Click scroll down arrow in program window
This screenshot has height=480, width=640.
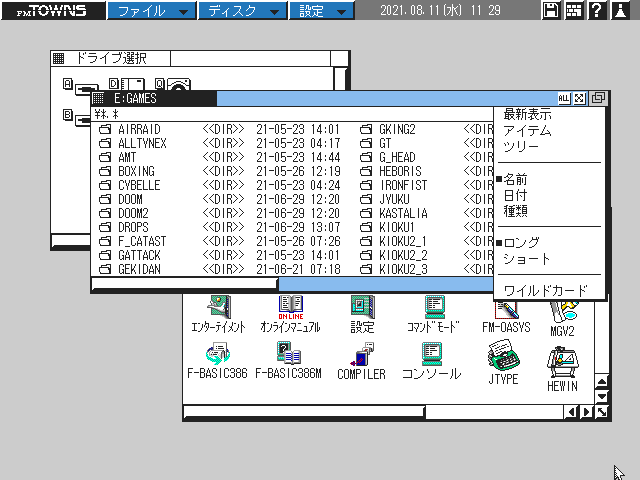click(x=602, y=396)
